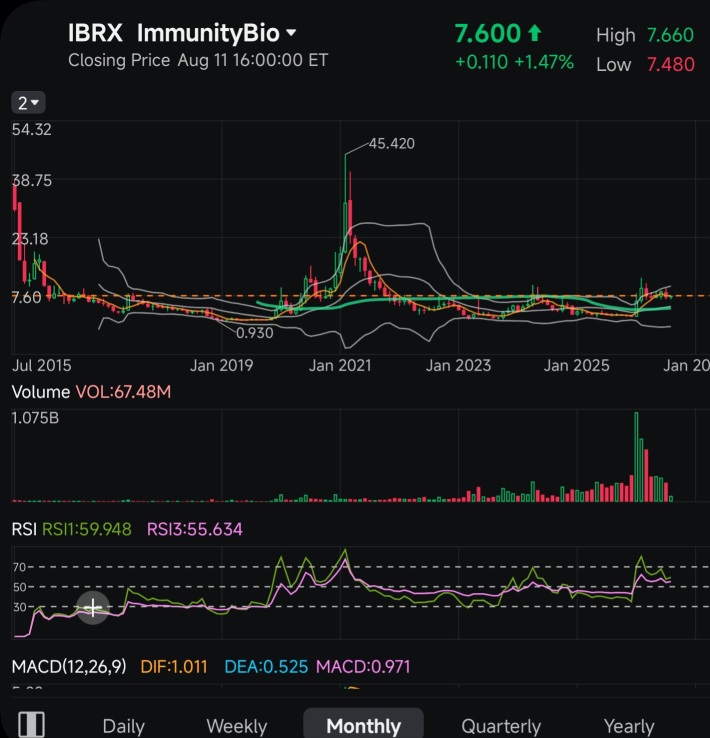The height and width of the screenshot is (738, 710).
Task: Tap the RSI1:59.948 indicator value
Action: pyautogui.click(x=87, y=529)
